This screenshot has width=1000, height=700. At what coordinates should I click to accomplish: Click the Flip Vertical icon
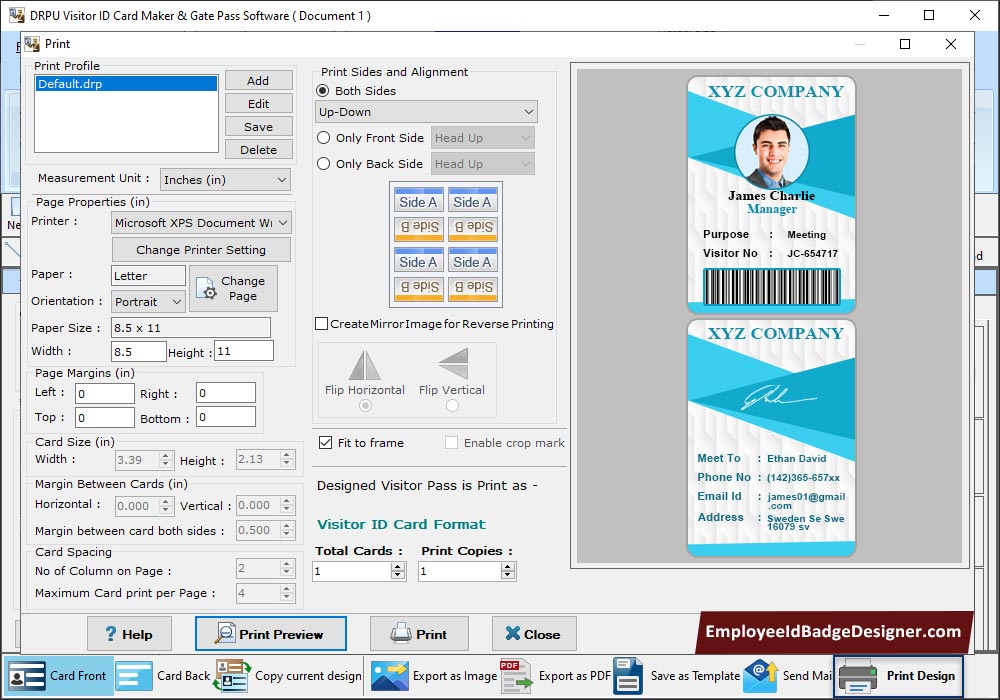point(453,363)
